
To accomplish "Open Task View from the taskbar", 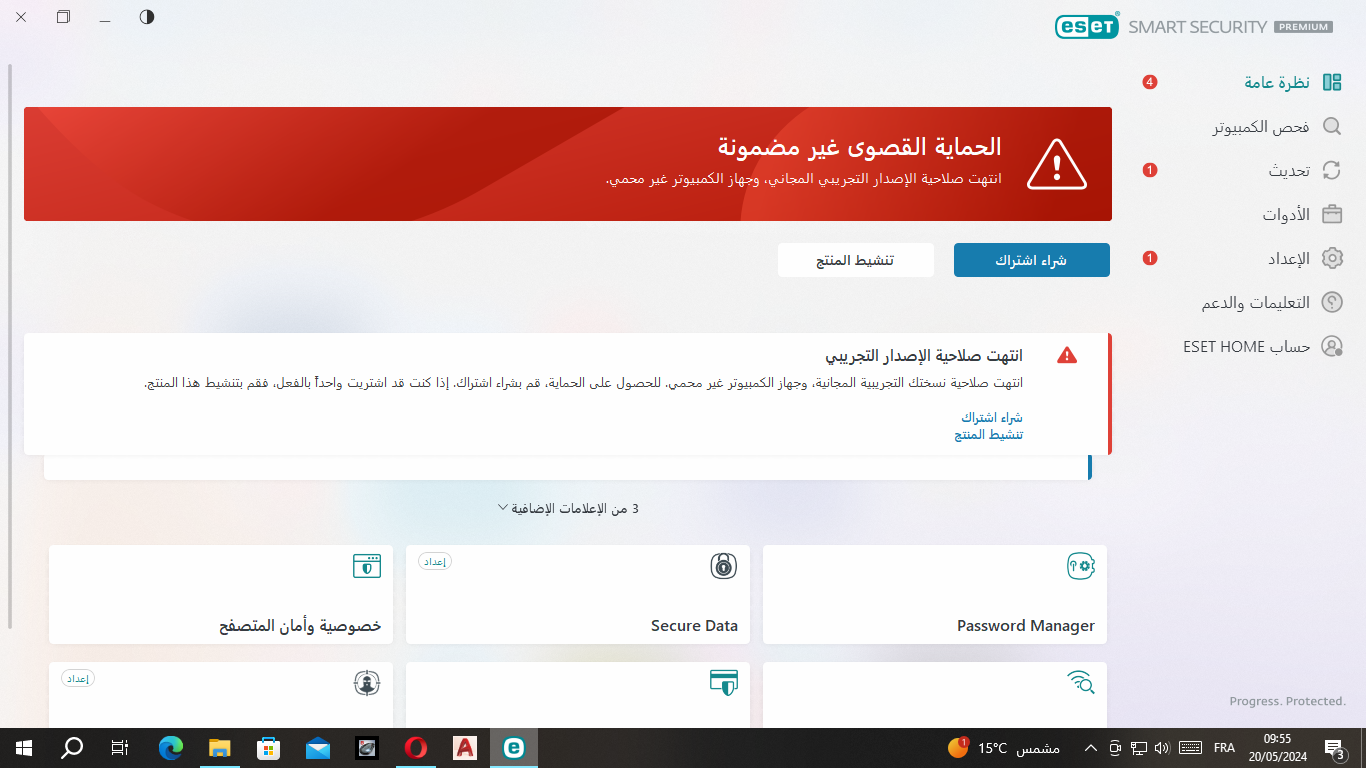I will (120, 747).
